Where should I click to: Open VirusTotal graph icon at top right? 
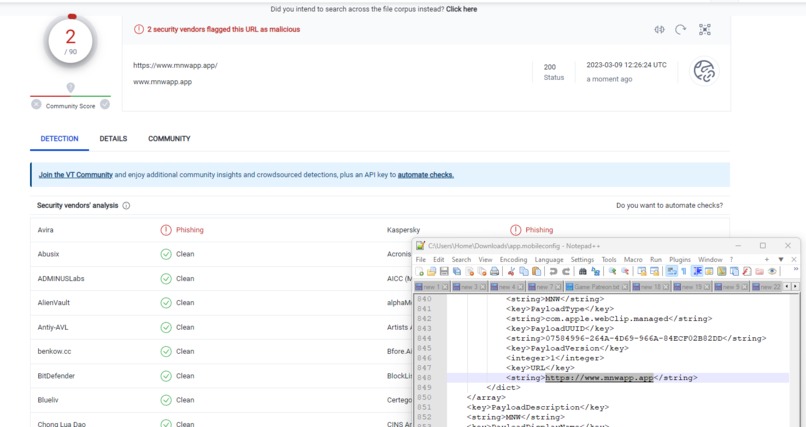coord(705,29)
